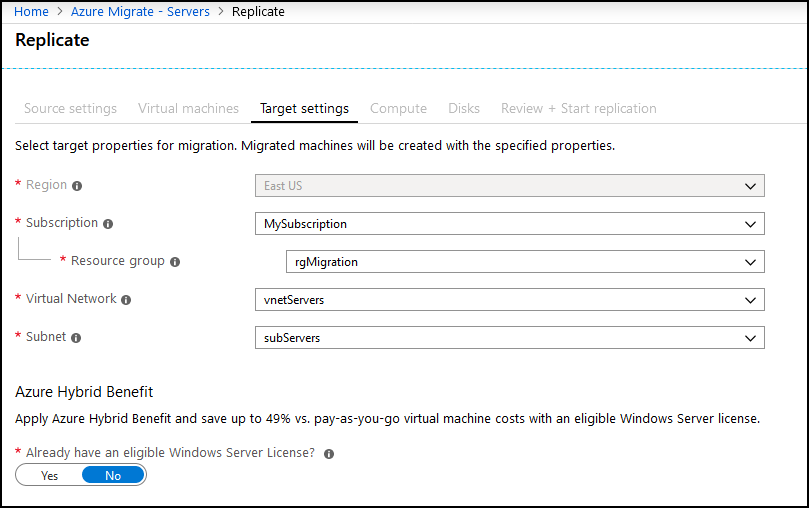Open the vnetServers virtual network dropdown
Viewport: 809px width, 508px height.
point(510,300)
